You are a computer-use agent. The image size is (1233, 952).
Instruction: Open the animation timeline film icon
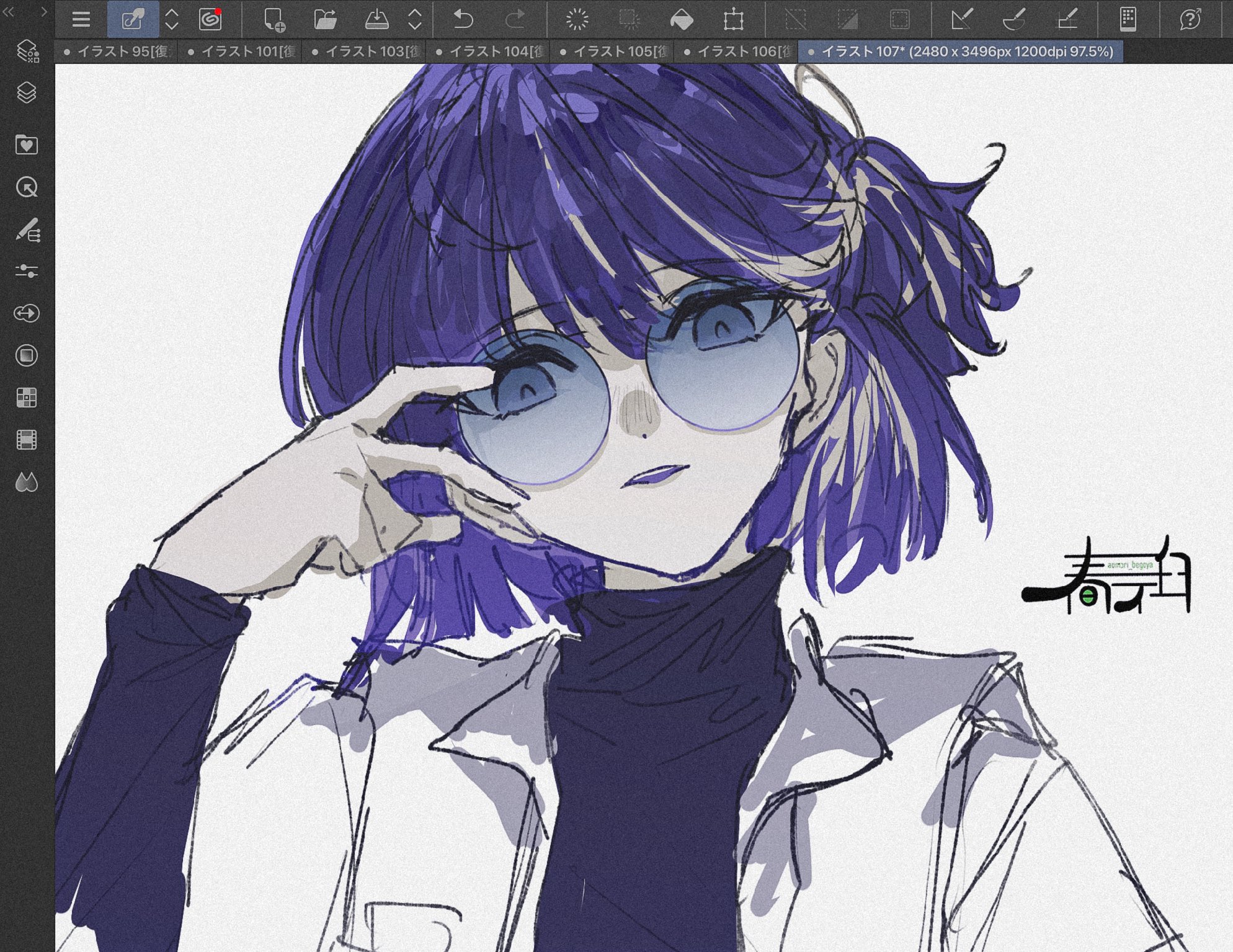coord(27,440)
